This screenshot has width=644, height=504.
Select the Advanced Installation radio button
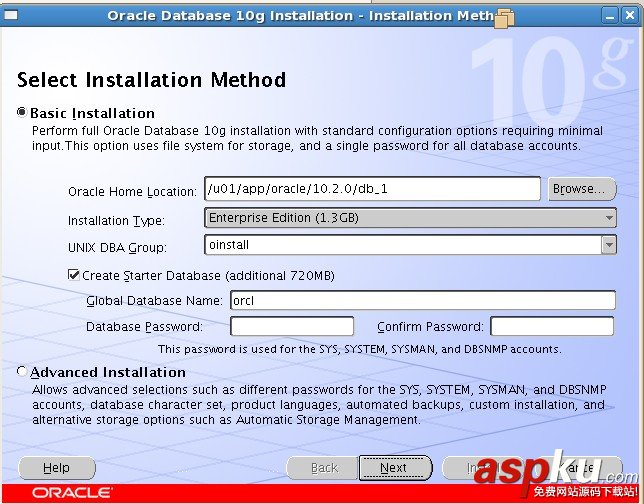pos(22,371)
